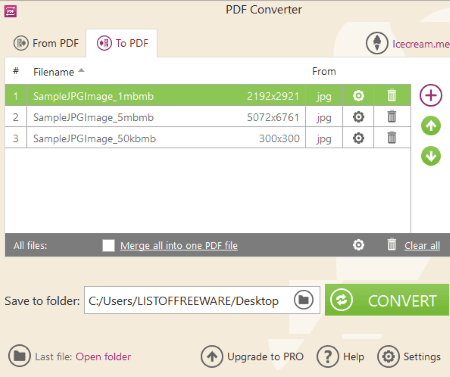Screen dimensions: 450x377
Task: Move selected file up with green arrow
Action: pos(431,126)
